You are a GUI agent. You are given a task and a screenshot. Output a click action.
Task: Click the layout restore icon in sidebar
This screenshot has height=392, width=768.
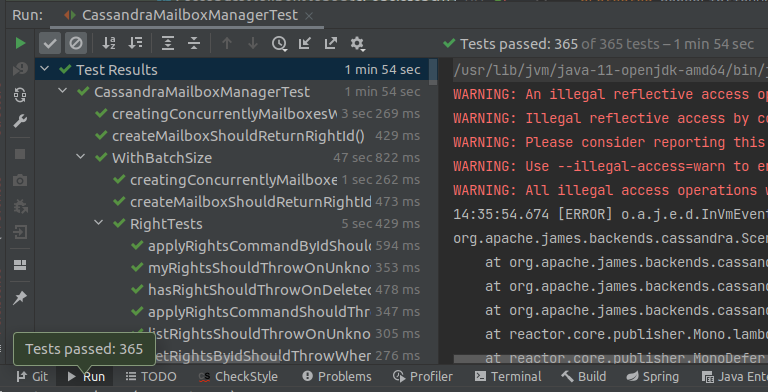coord(20,265)
